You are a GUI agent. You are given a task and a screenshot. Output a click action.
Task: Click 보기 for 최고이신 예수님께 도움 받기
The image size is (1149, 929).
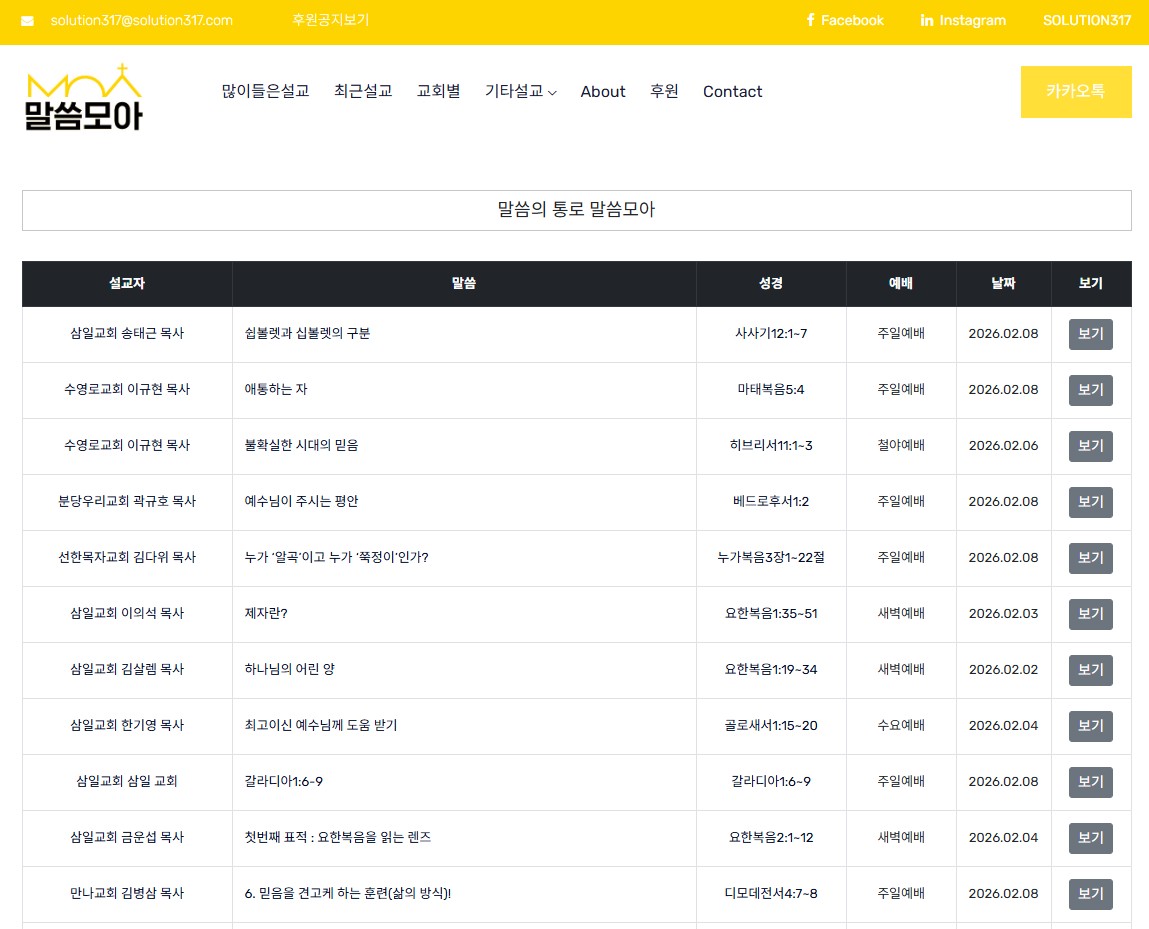pyautogui.click(x=1090, y=726)
